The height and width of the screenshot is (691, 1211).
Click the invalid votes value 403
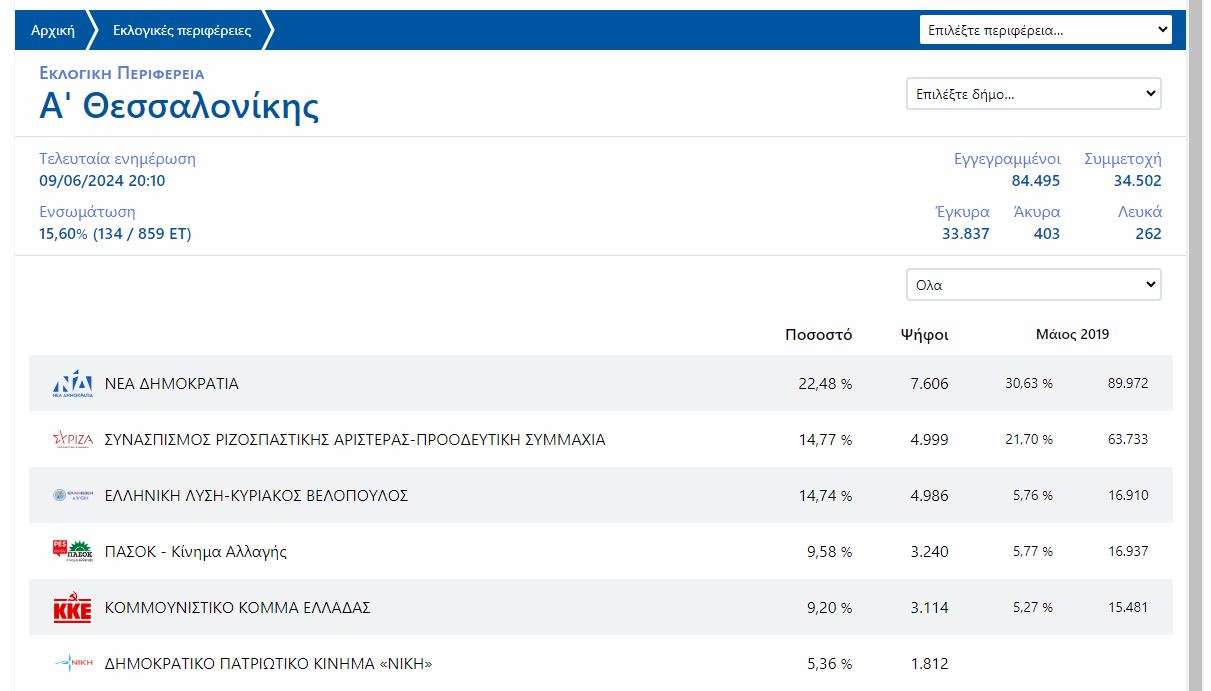tap(1047, 234)
